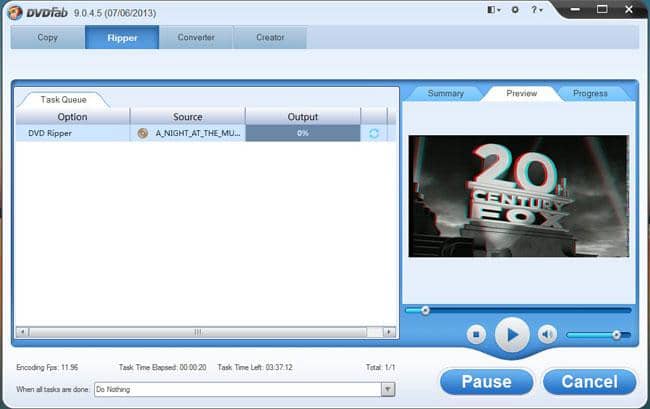
Task: Open the Creator tab
Action: 270,37
